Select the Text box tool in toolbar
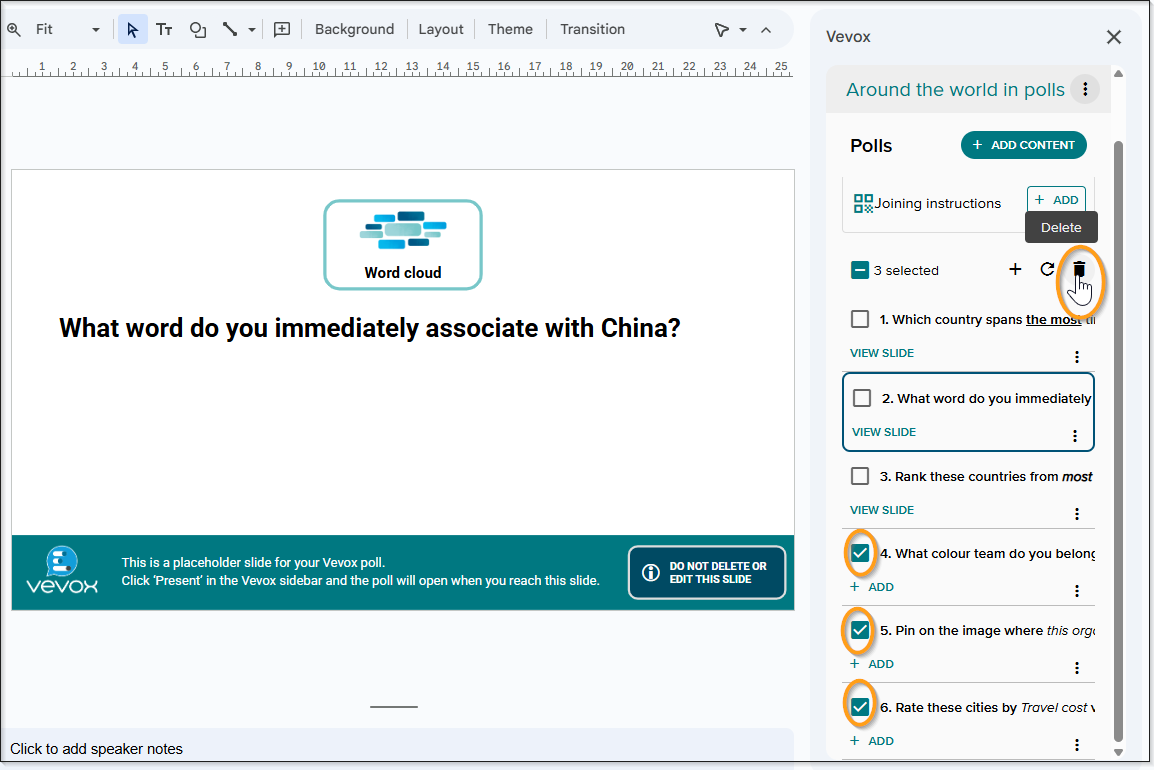The height and width of the screenshot is (770, 1154). (x=164, y=30)
